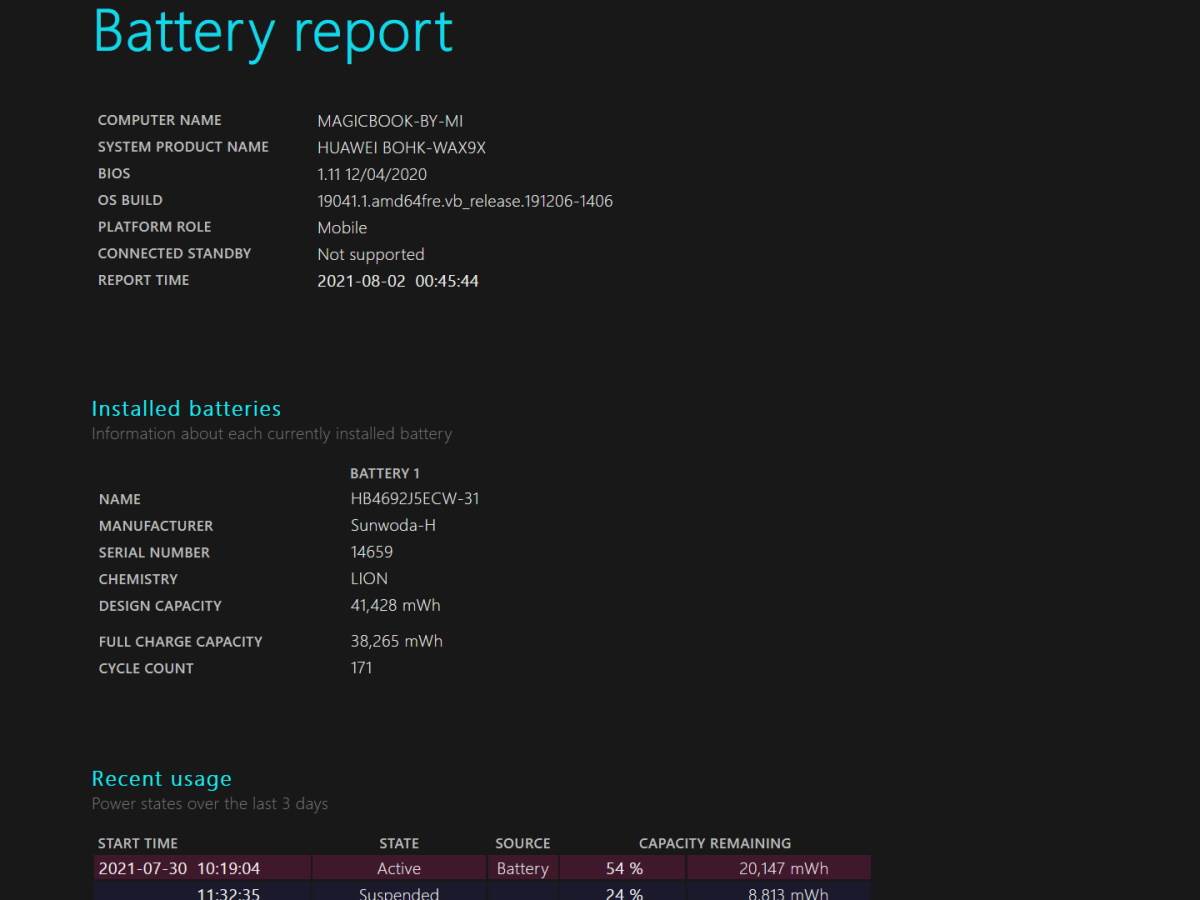Click the OS BUILD value text
Image resolution: width=1200 pixels, height=900 pixels.
click(465, 201)
